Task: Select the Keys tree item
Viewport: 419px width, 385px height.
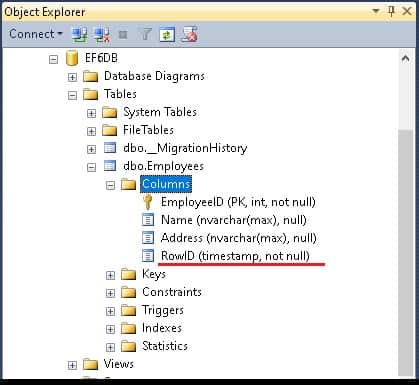Action: (x=154, y=274)
